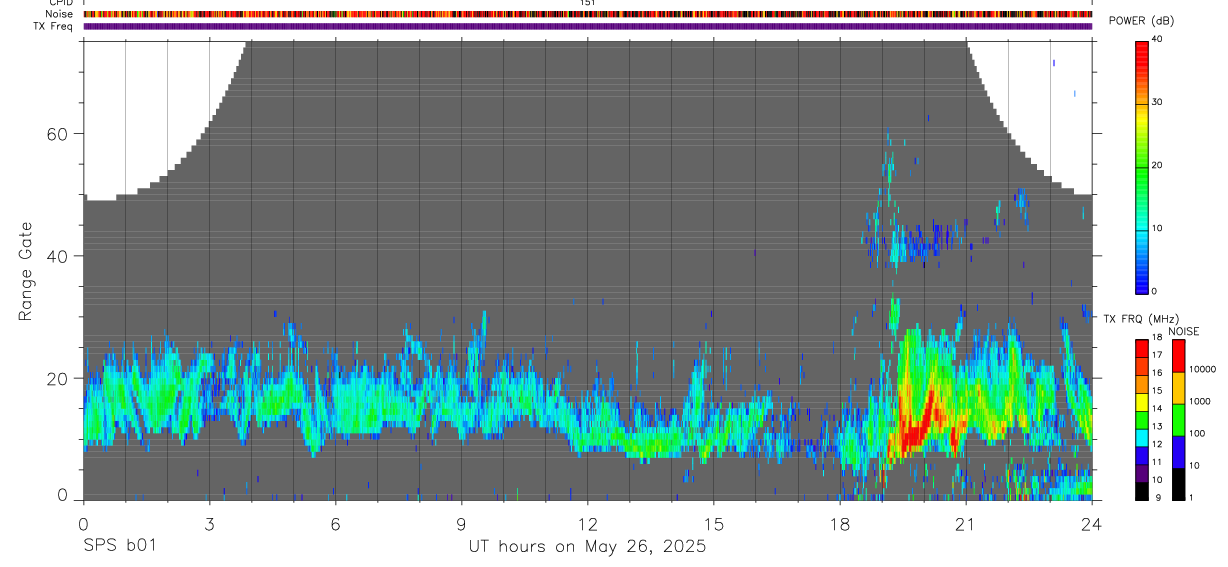Click the purple TX Freq strip
1228x567 pixels.
tap(588, 26)
